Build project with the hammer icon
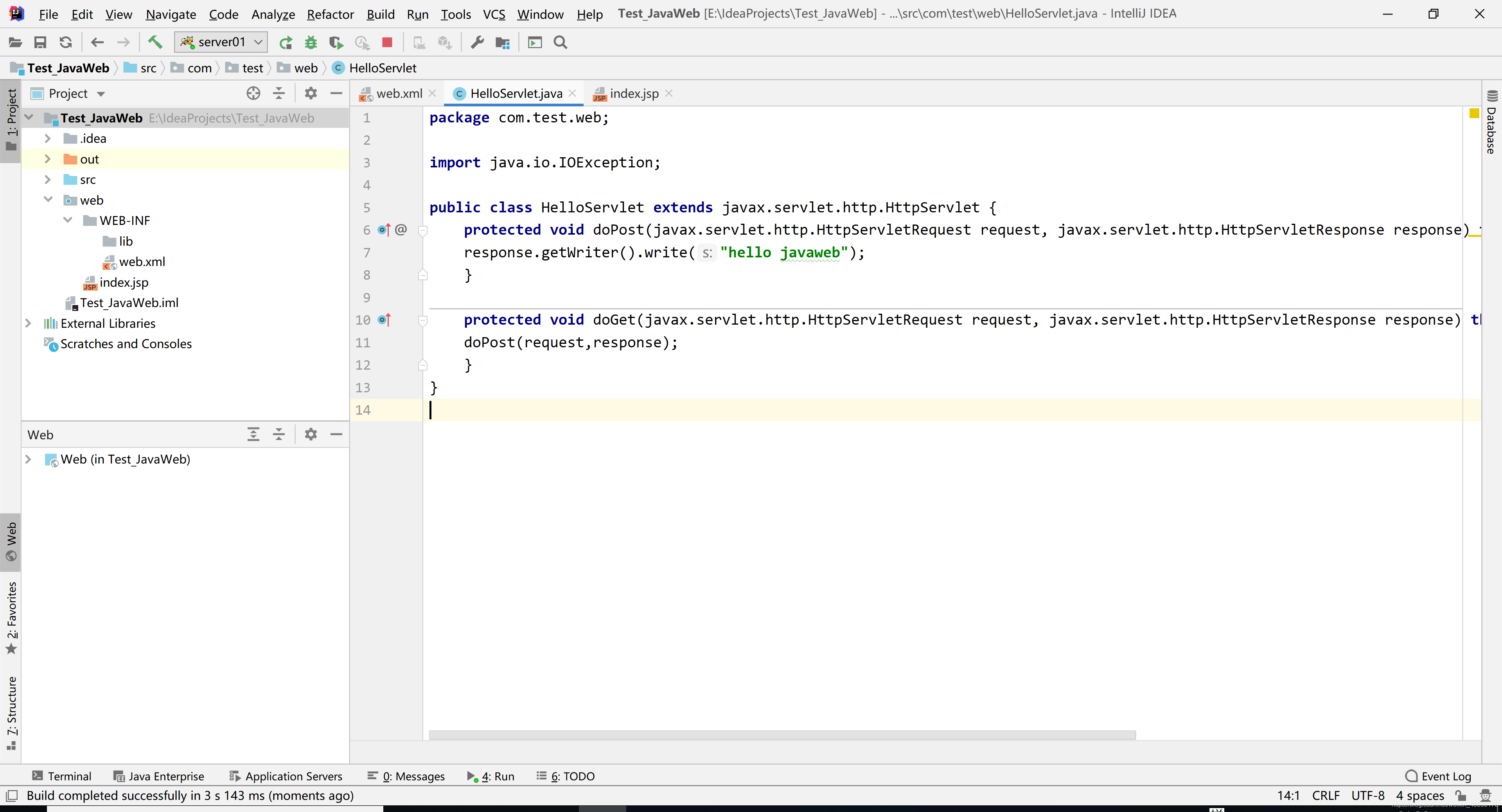 pos(155,42)
